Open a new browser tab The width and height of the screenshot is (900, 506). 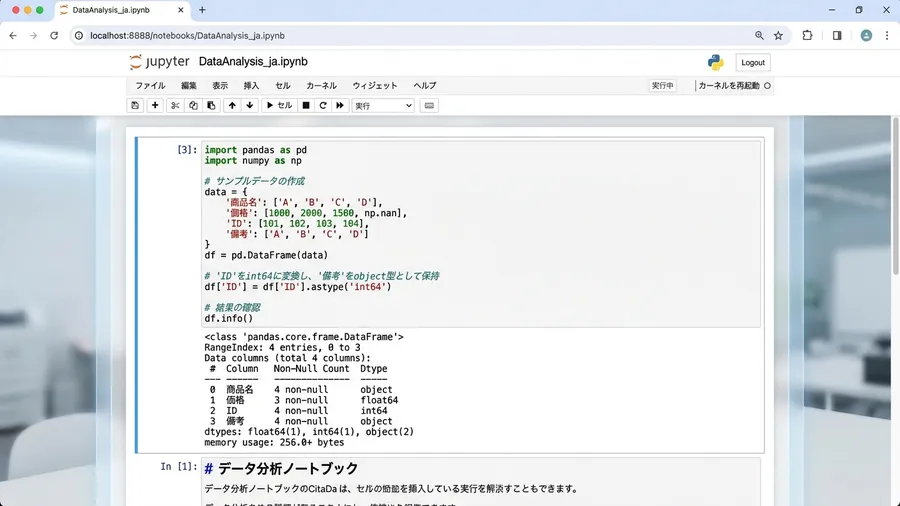click(202, 10)
